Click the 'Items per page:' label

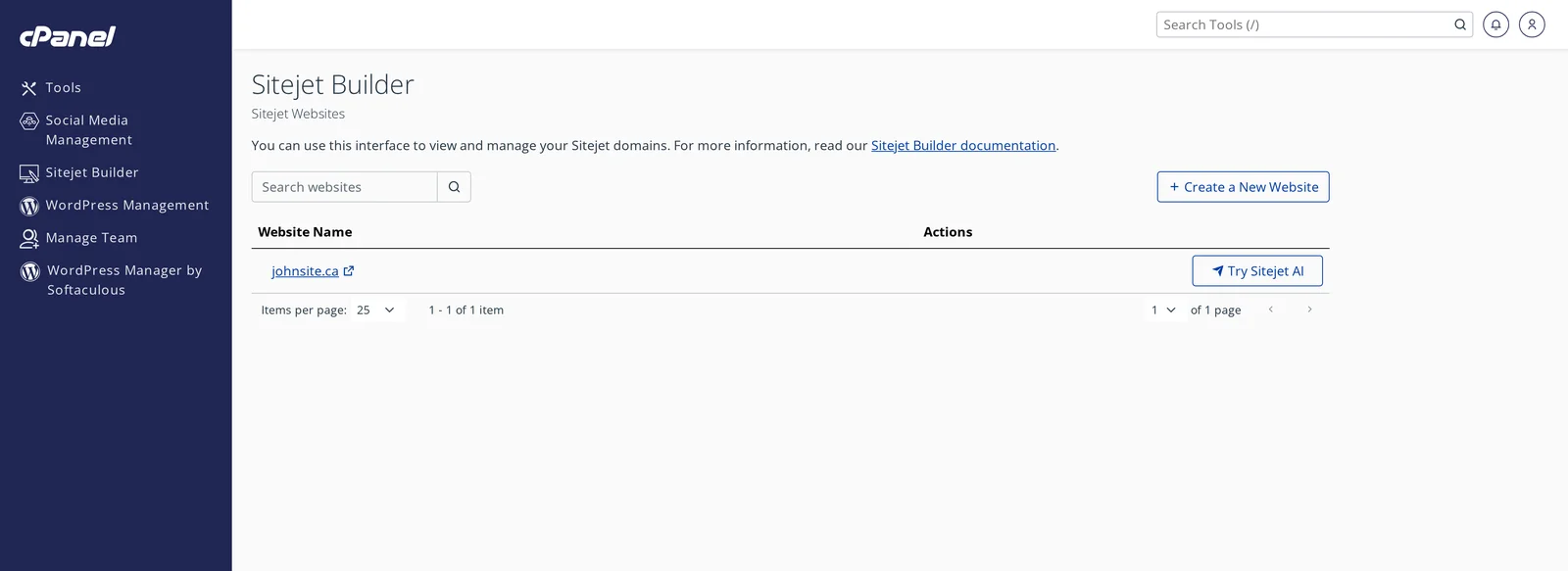tap(304, 310)
